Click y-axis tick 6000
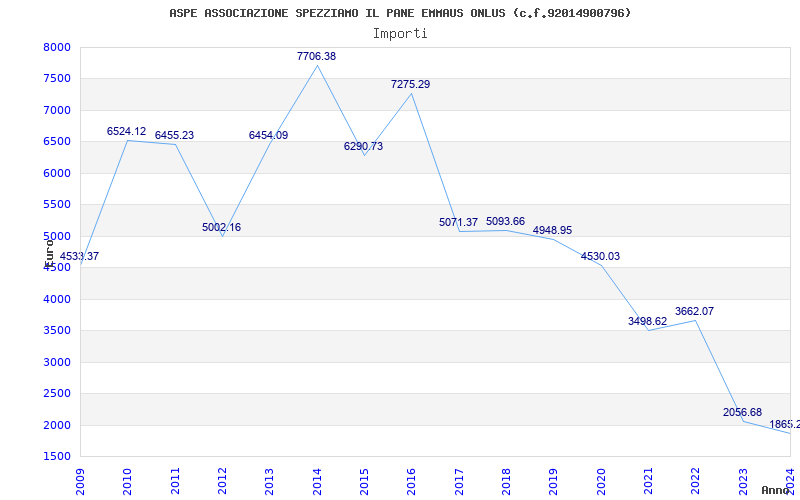The width and height of the screenshot is (800, 500). tap(57, 173)
